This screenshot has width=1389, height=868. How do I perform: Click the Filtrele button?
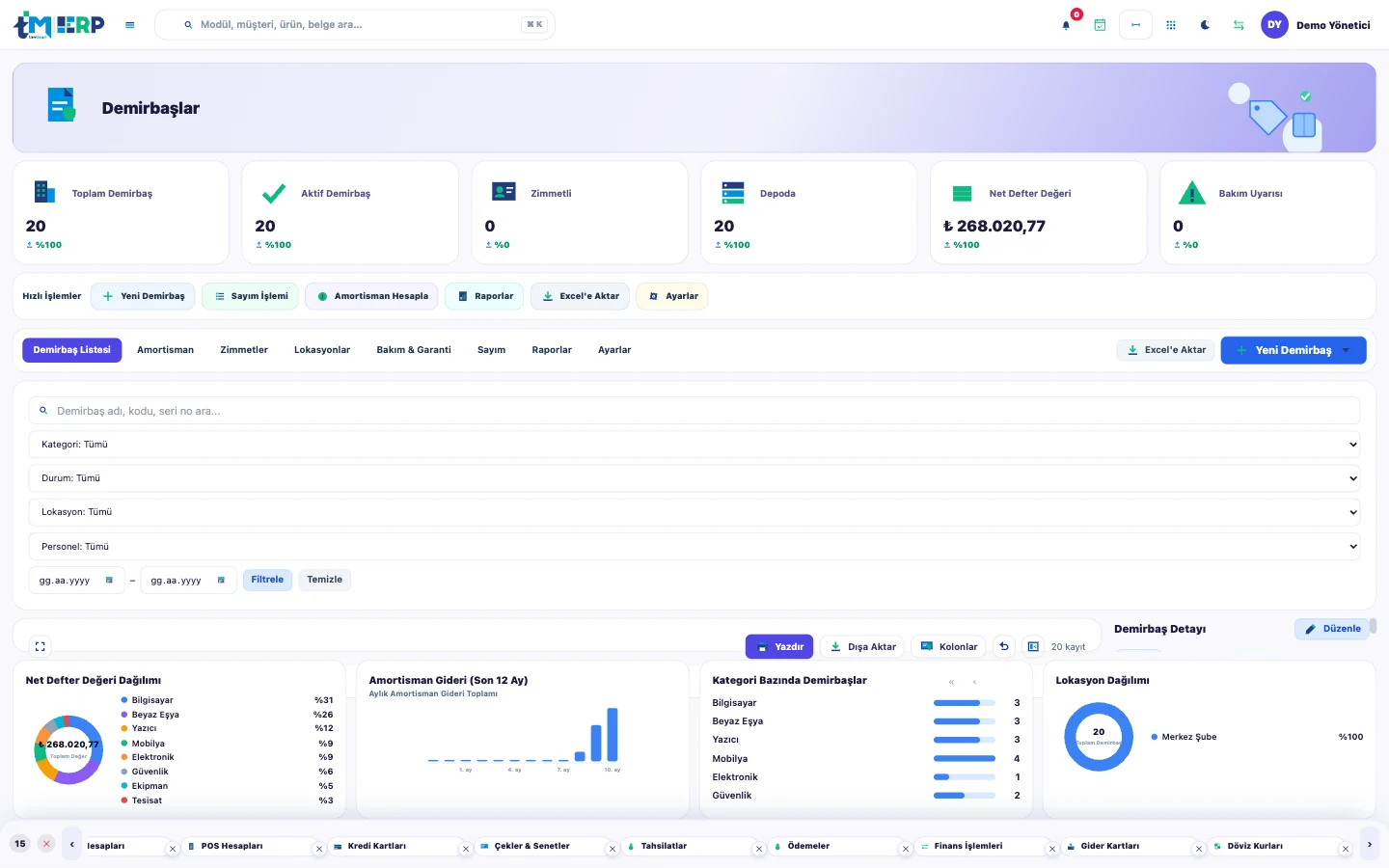coord(267,580)
